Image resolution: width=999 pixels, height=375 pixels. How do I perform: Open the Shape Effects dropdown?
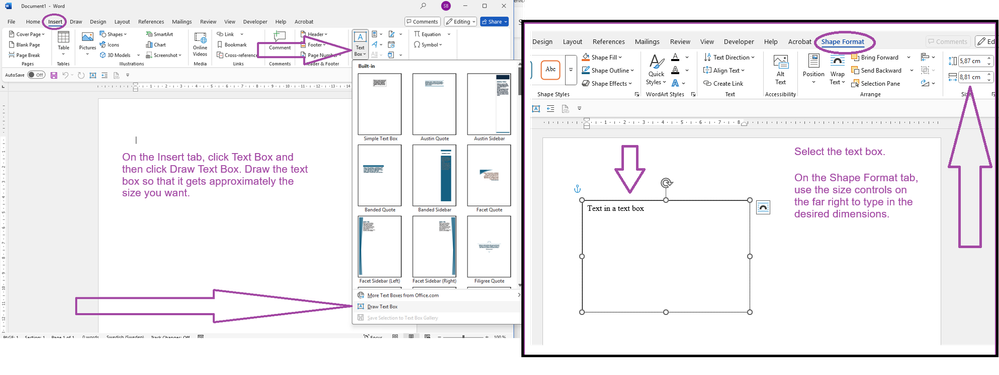click(x=606, y=83)
